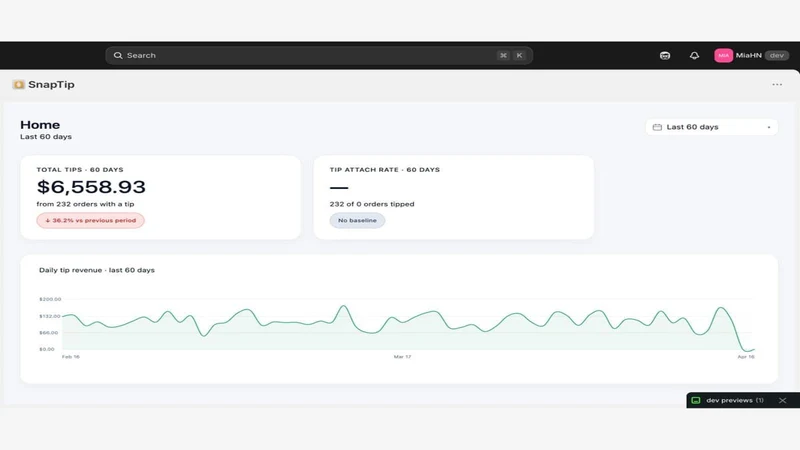Click the No baseline badge
Viewport: 800px width, 450px height.
pyautogui.click(x=357, y=220)
